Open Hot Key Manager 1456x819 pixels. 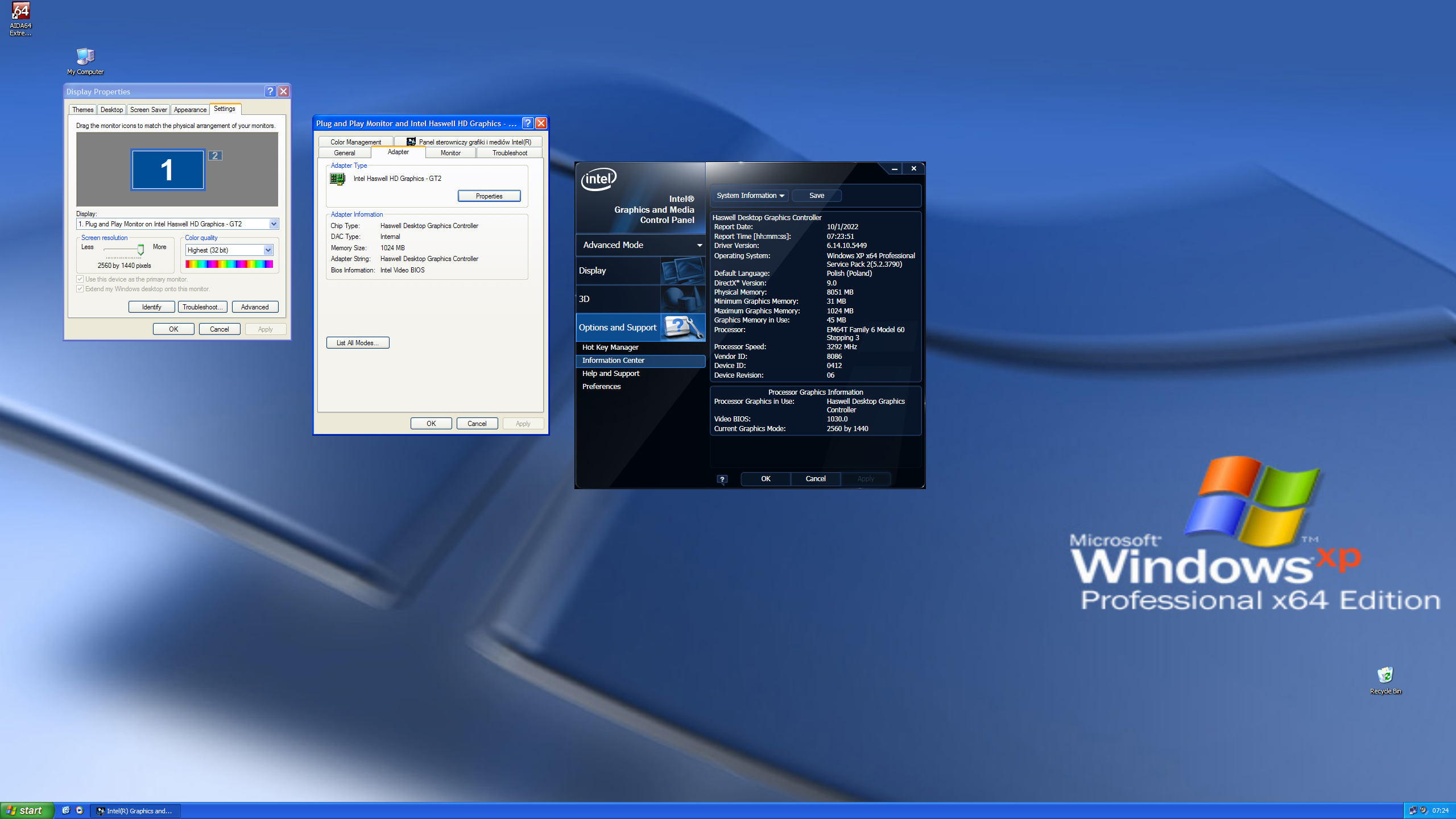641,348
